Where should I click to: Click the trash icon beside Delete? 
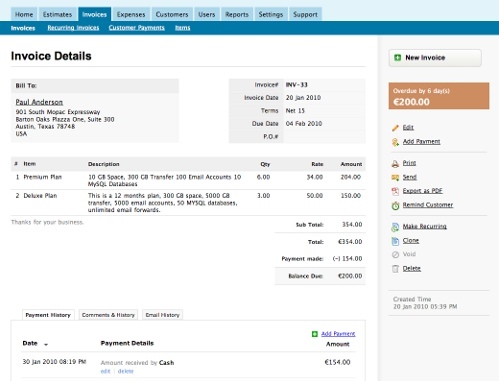coord(395,269)
